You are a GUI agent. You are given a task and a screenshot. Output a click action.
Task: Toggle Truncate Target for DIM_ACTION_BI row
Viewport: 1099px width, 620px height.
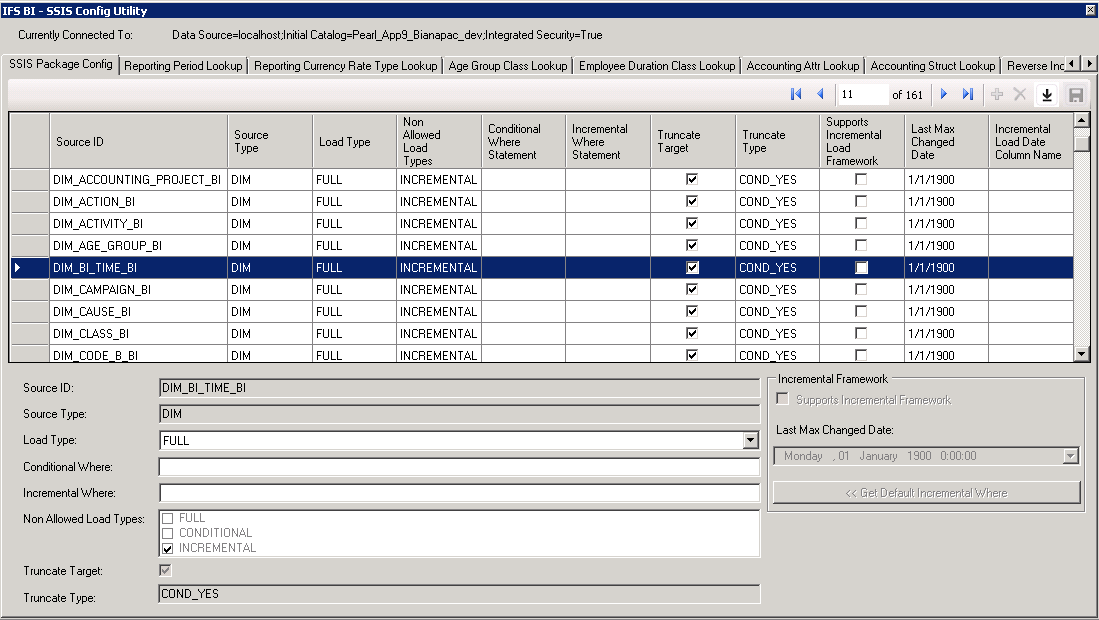pyautogui.click(x=692, y=201)
